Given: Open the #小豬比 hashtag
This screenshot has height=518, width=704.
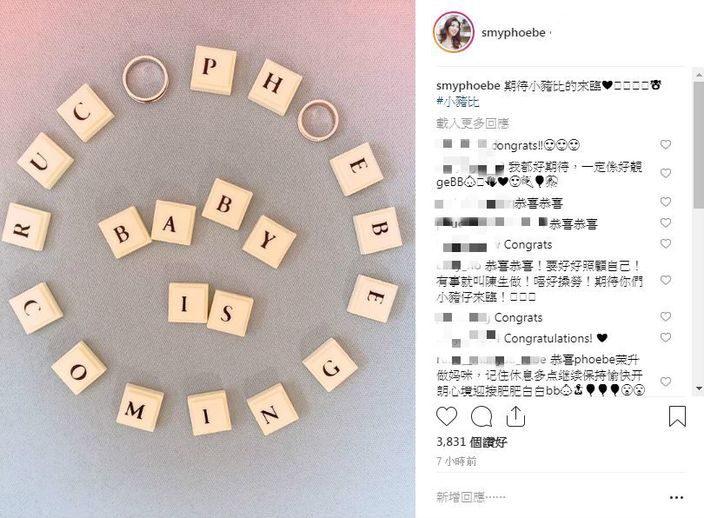Looking at the screenshot, I should [458, 101].
